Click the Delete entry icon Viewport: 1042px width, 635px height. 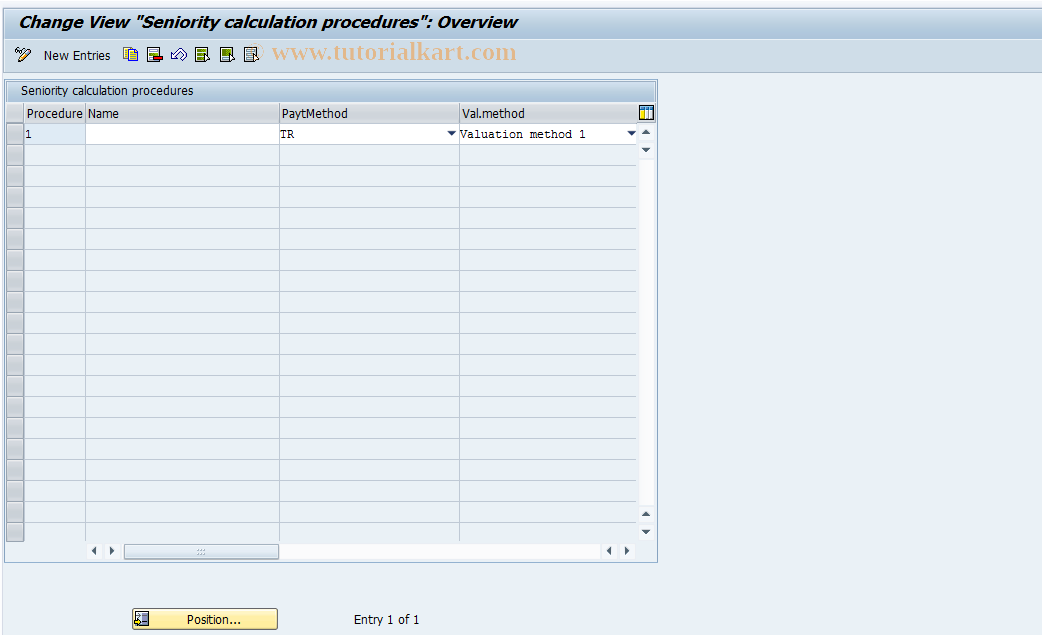(155, 54)
